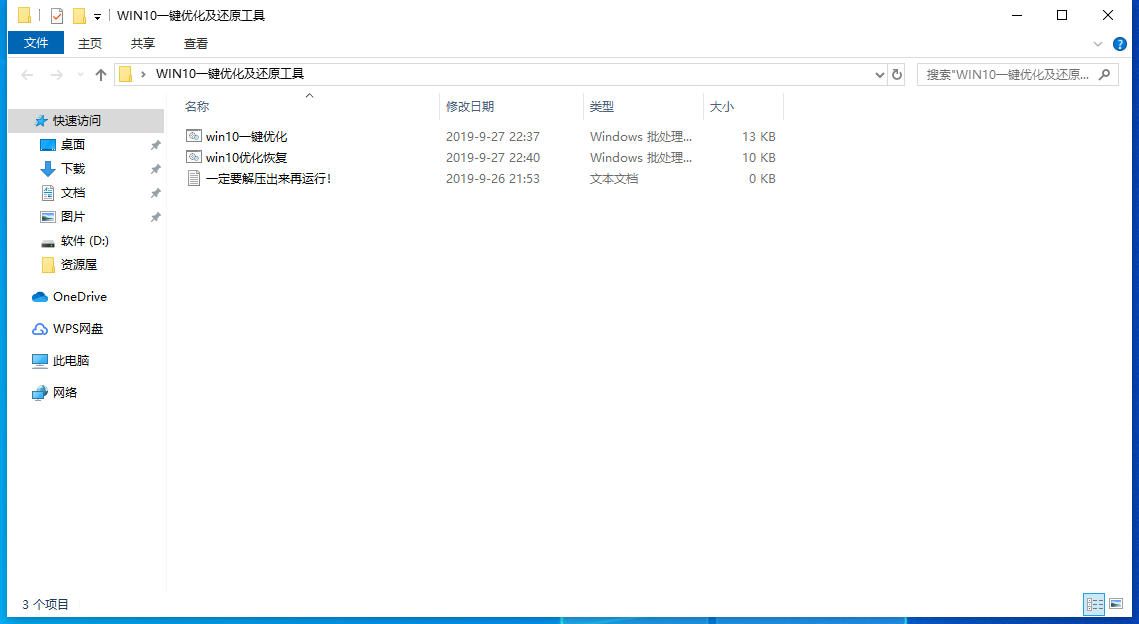This screenshot has width=1139, height=624.
Task: Click the pin icon beside 文档
Action: [x=155, y=193]
